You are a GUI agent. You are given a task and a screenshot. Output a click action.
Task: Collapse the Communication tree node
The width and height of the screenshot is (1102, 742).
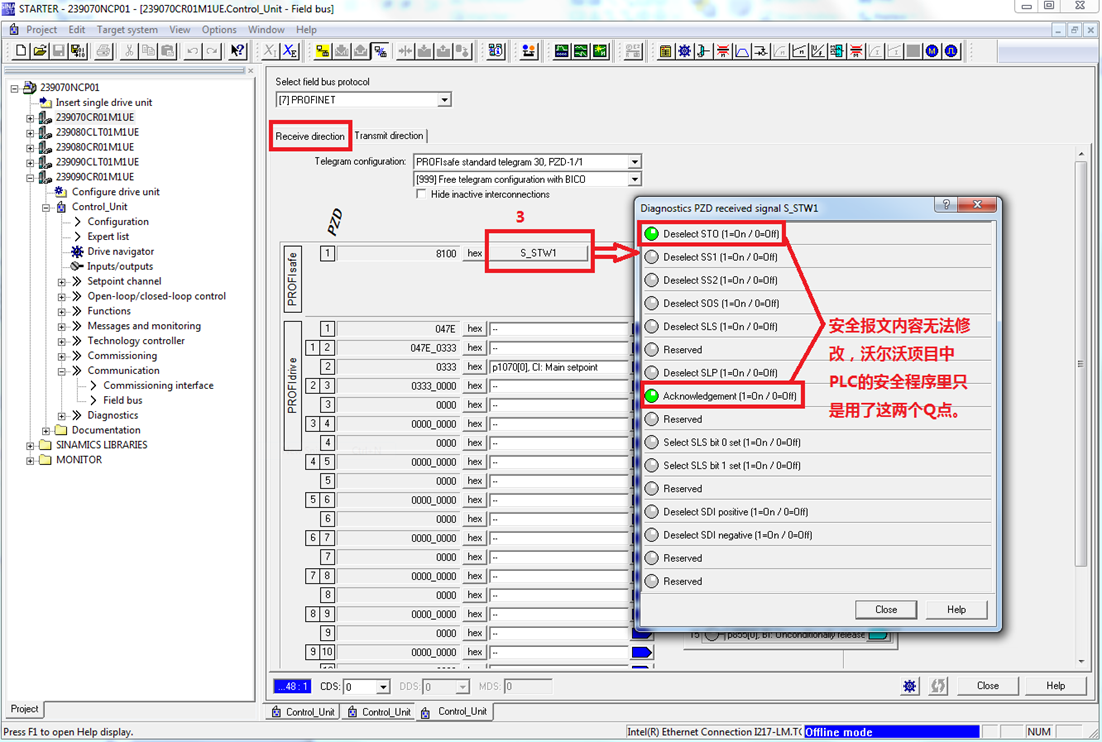pos(62,370)
